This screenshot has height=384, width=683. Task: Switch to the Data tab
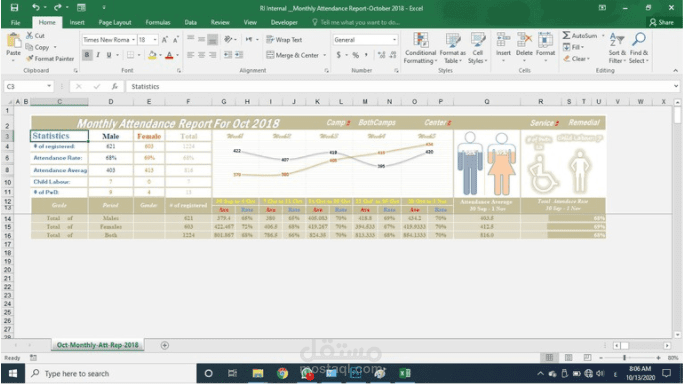(190, 23)
